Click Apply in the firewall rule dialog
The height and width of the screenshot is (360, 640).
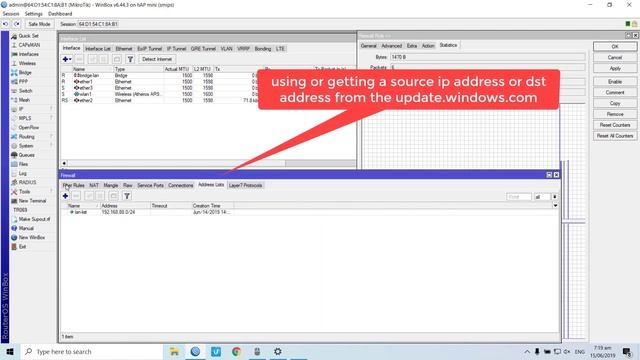tap(615, 68)
